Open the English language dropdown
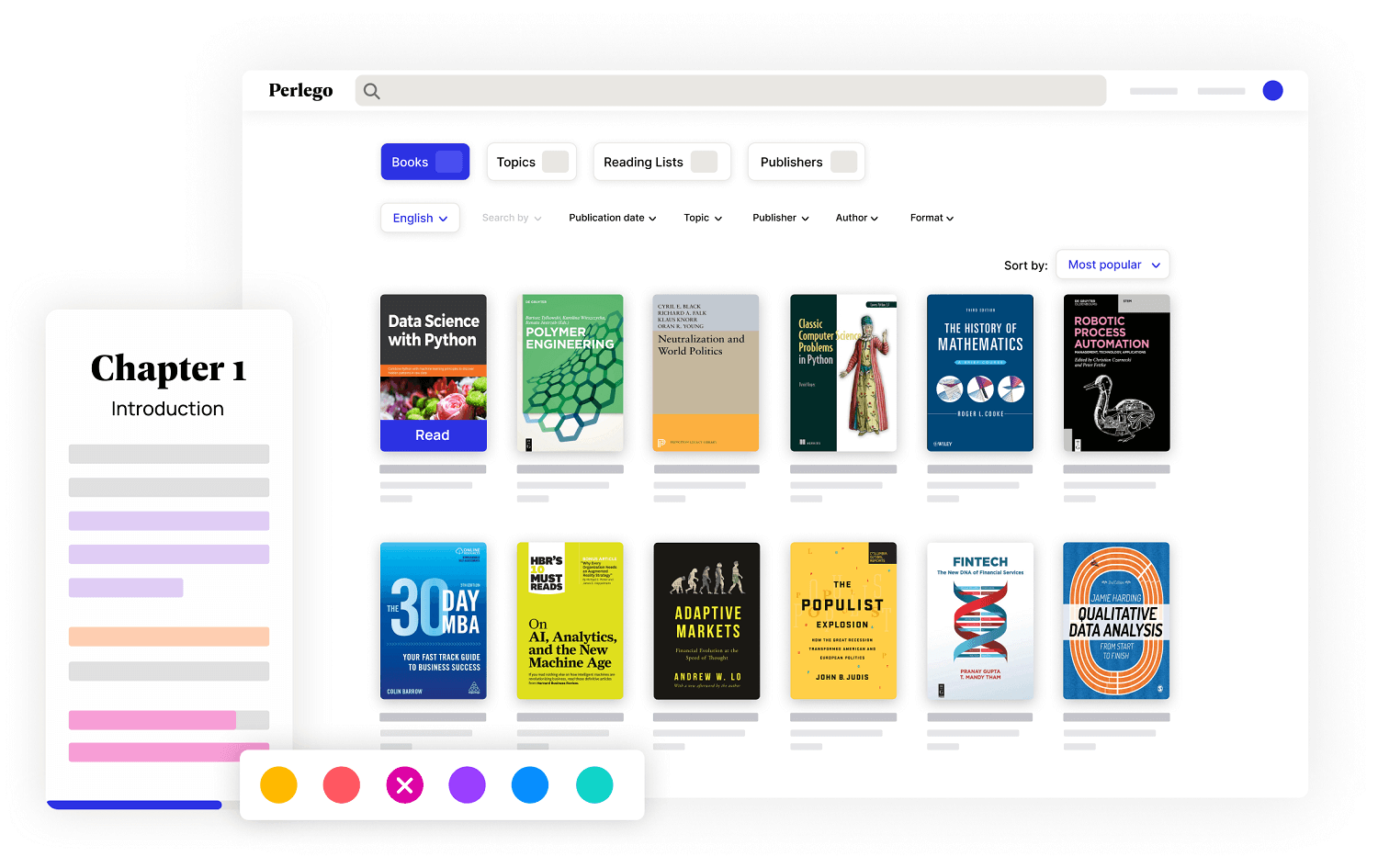 coord(420,218)
